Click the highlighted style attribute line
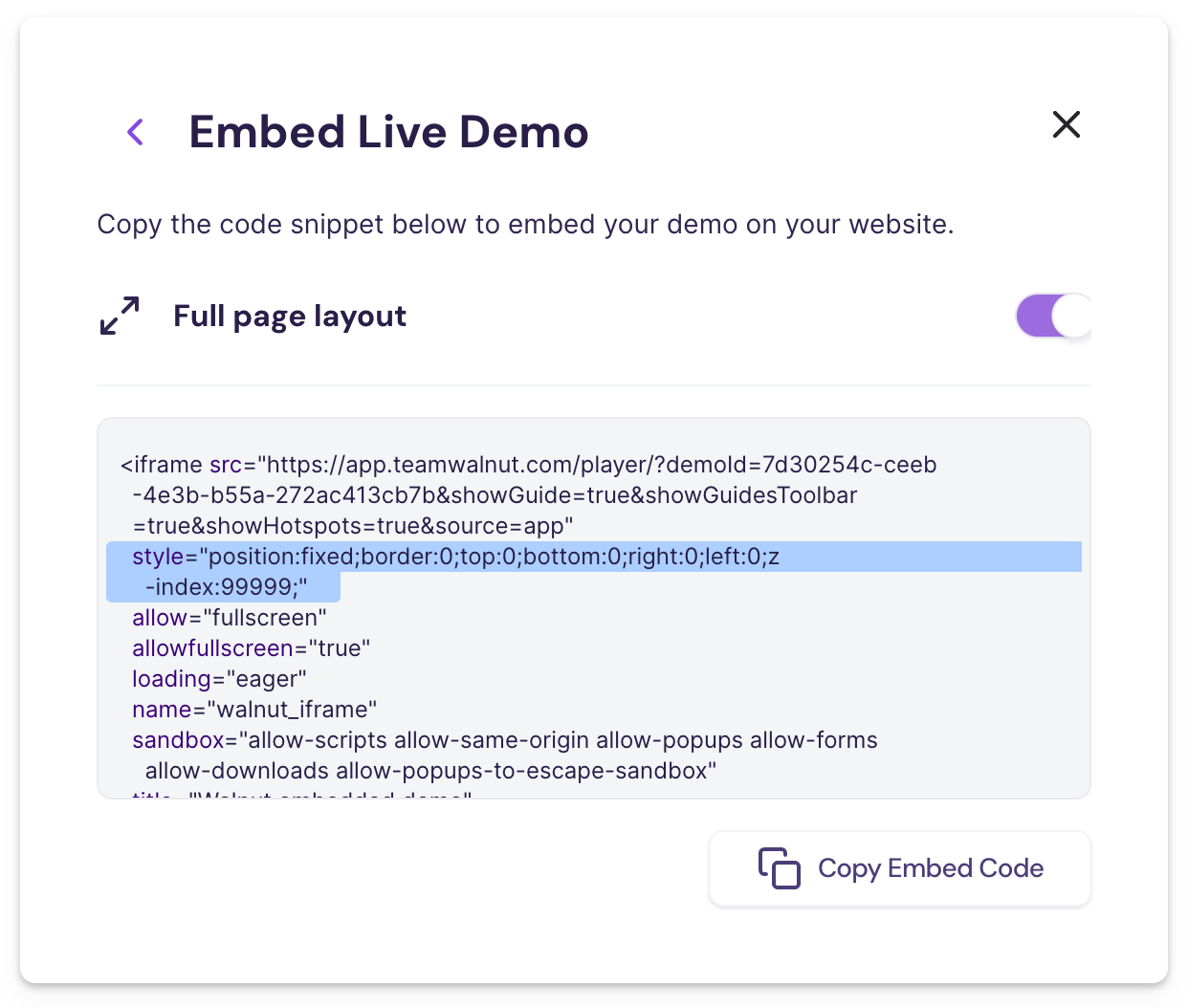Image resolution: width=1188 pixels, height=1008 pixels. [455, 557]
